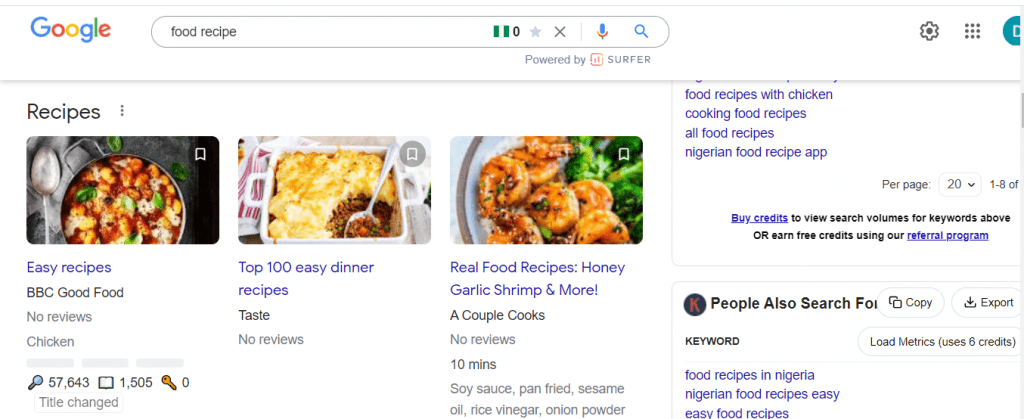Click Copy button in keyword panel

(x=910, y=302)
